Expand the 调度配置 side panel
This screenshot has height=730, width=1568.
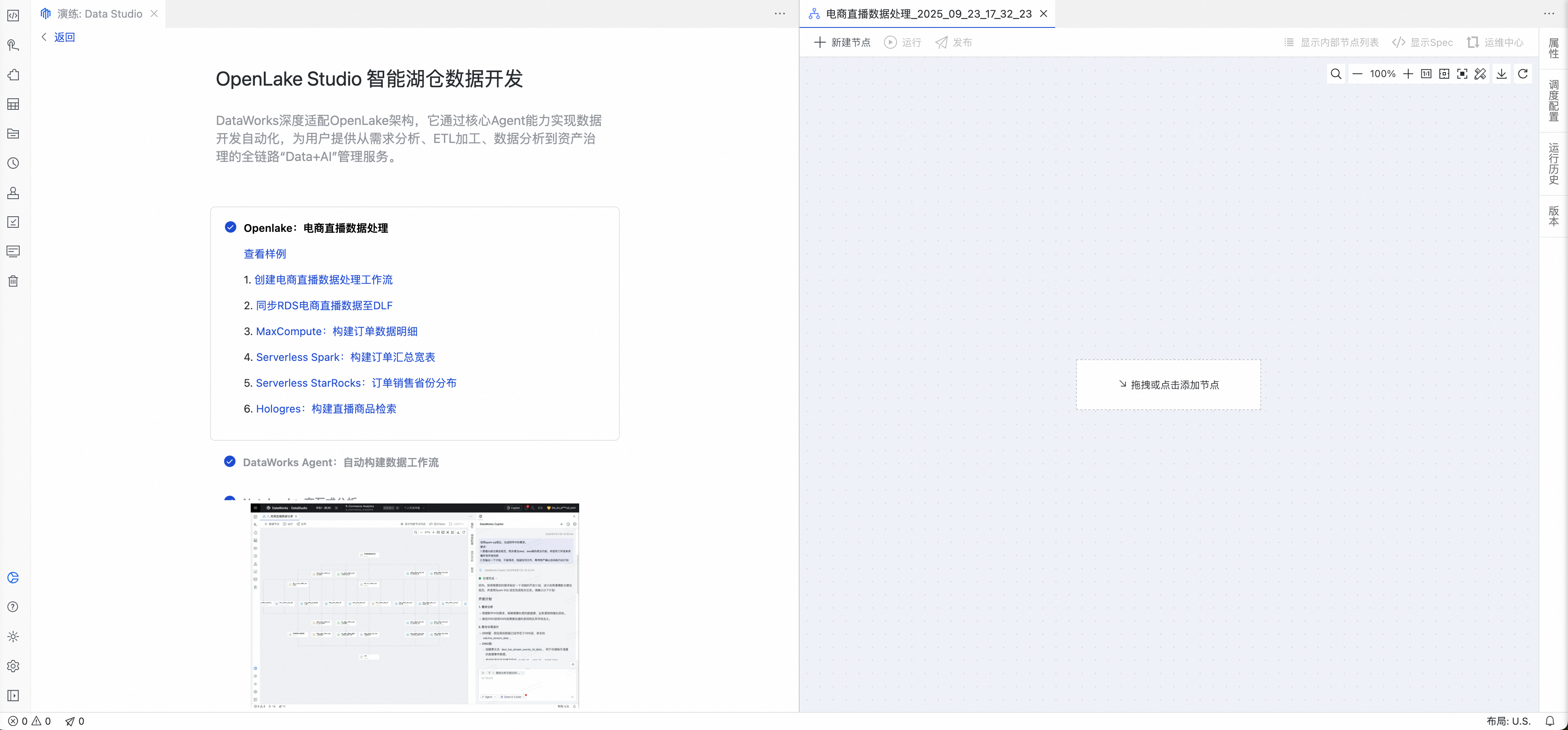click(x=1553, y=100)
